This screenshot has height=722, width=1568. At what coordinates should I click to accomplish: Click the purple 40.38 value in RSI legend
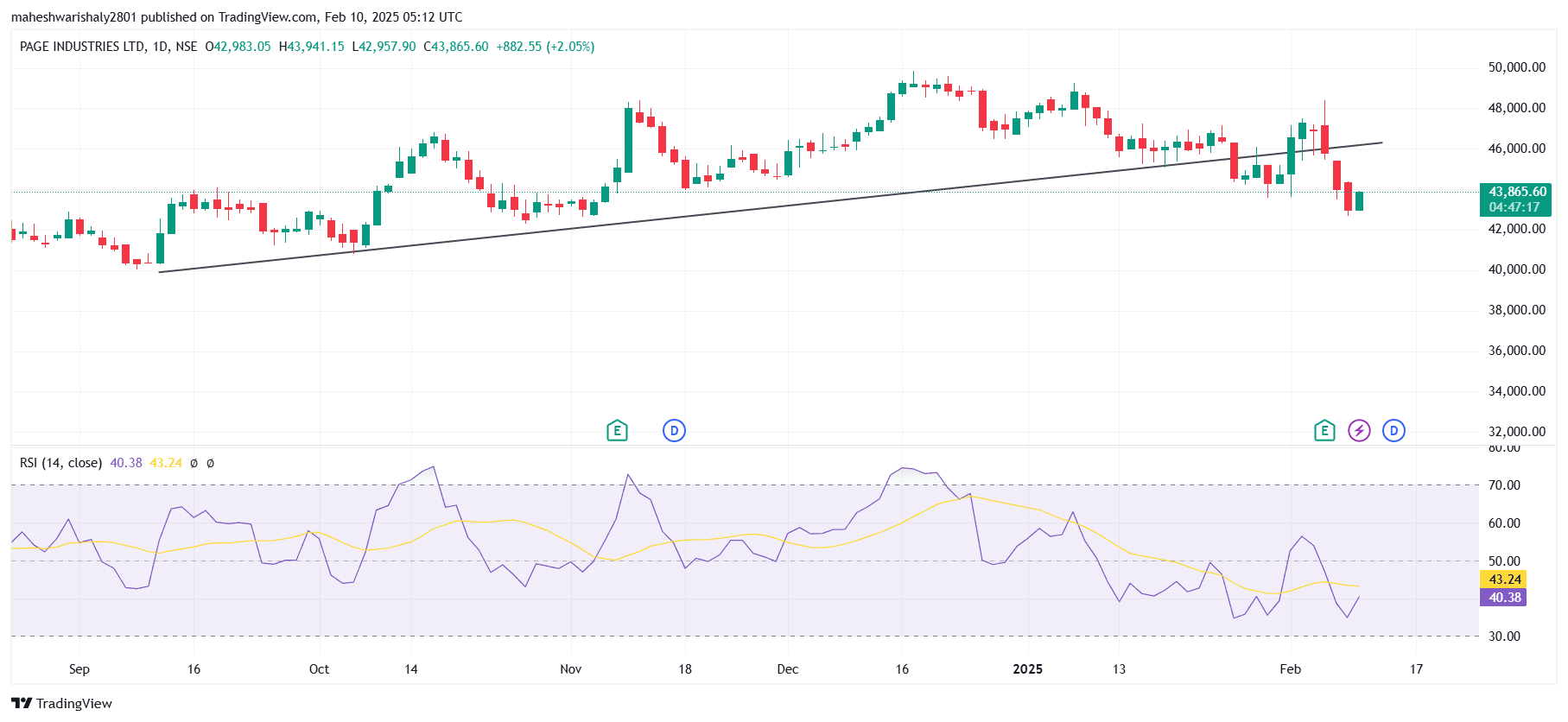126,463
